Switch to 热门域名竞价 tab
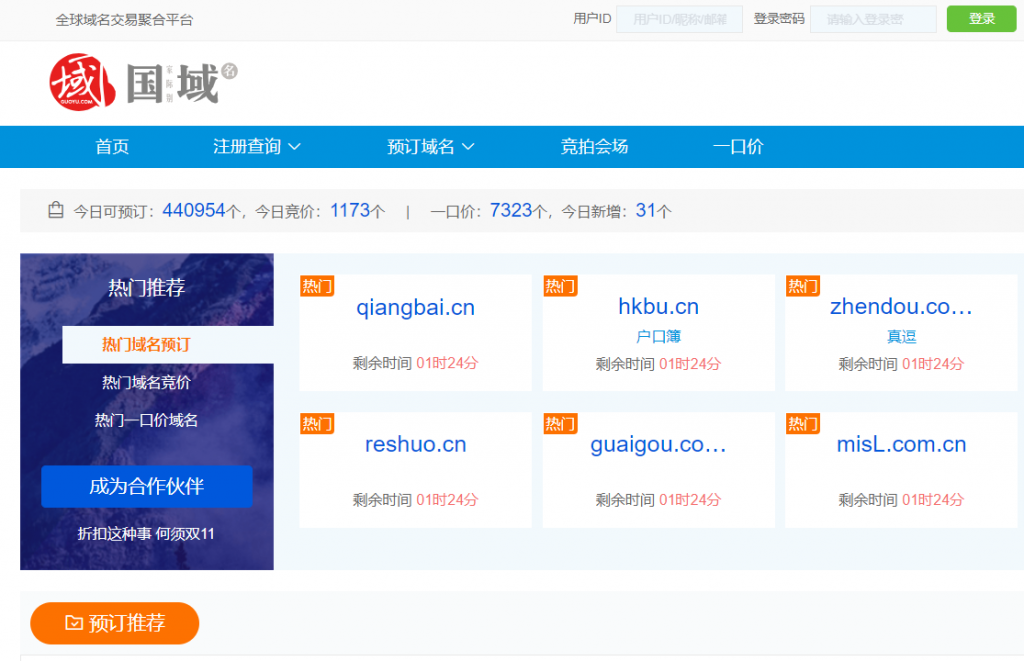The image size is (1024, 661). pyautogui.click(x=146, y=382)
